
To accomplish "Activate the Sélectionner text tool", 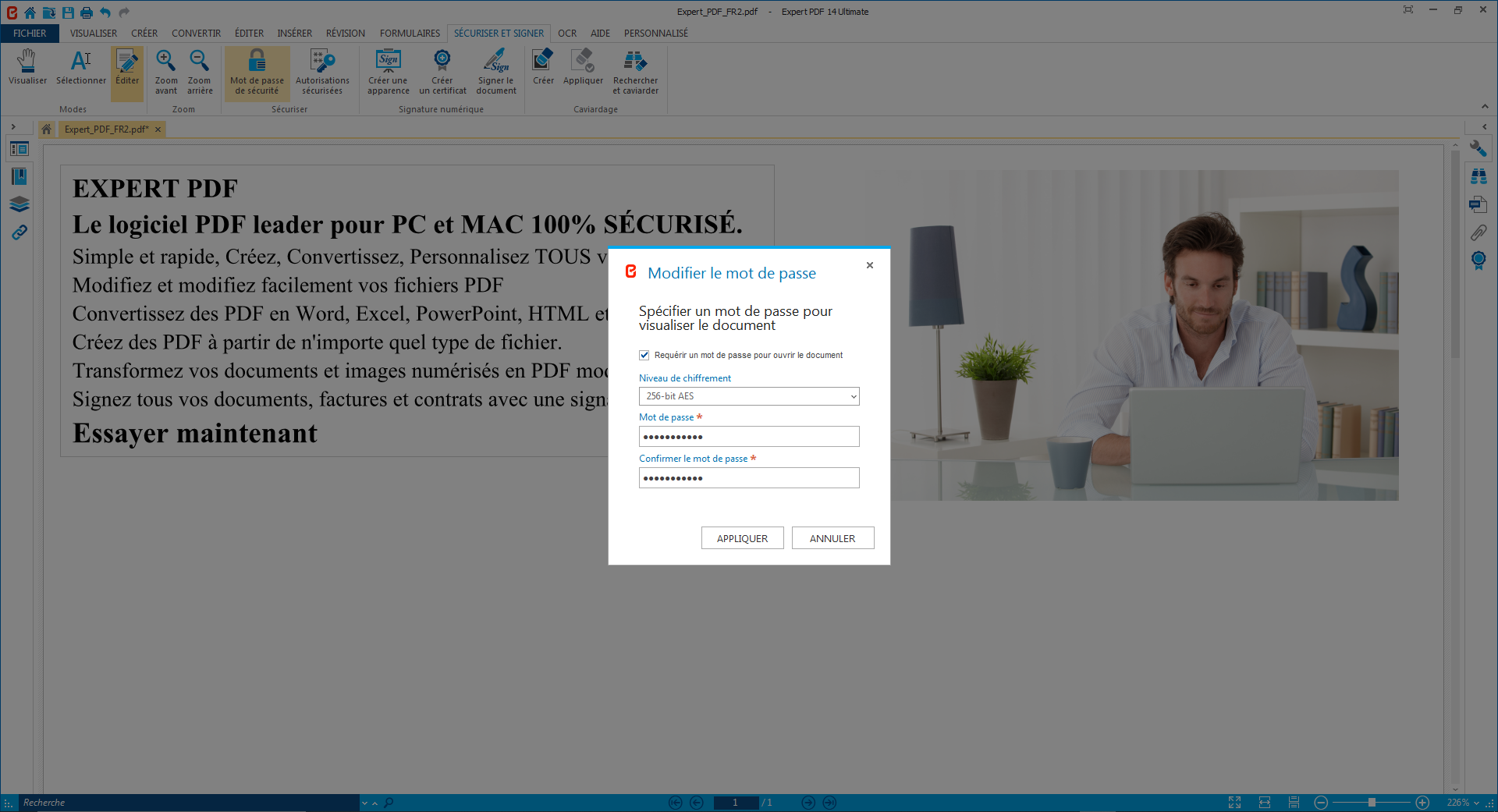I will [x=81, y=68].
